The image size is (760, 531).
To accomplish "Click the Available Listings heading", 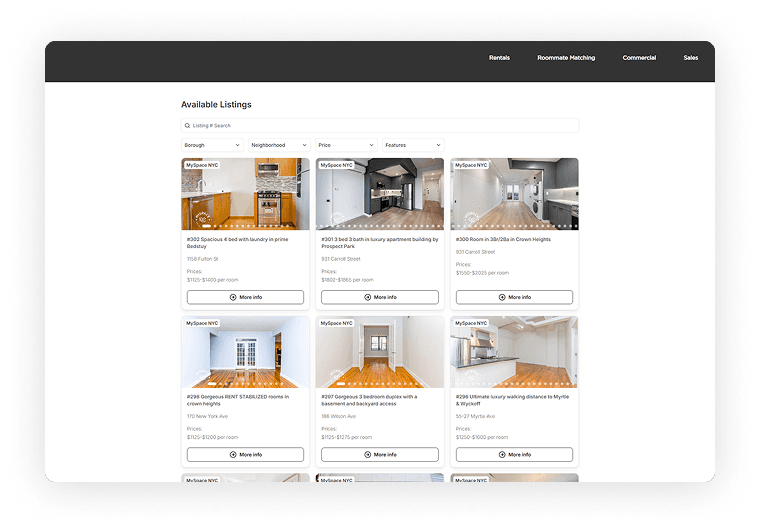I will 216,105.
